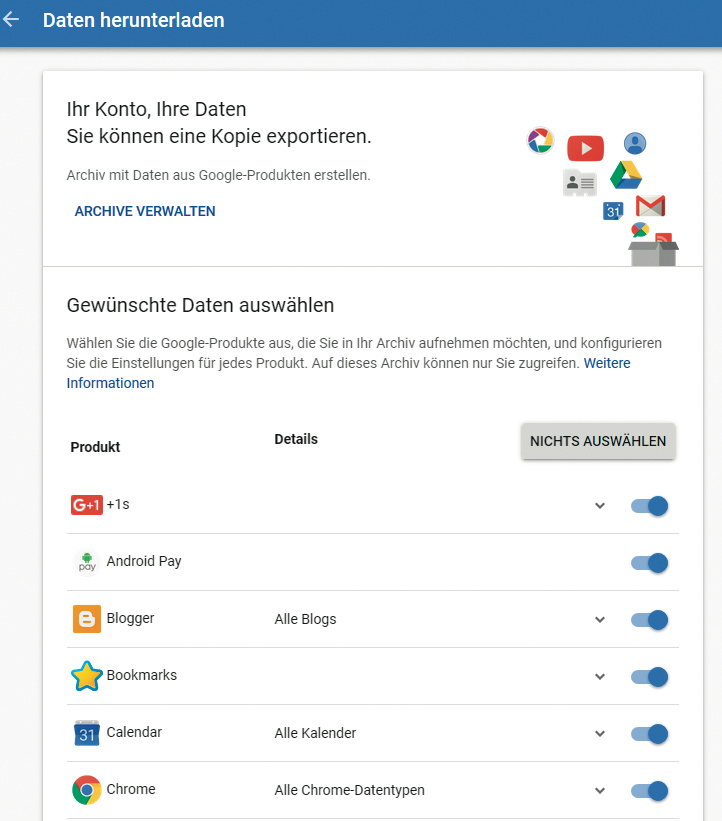
Task: Open Calendar details dropdown chevron
Action: click(600, 734)
